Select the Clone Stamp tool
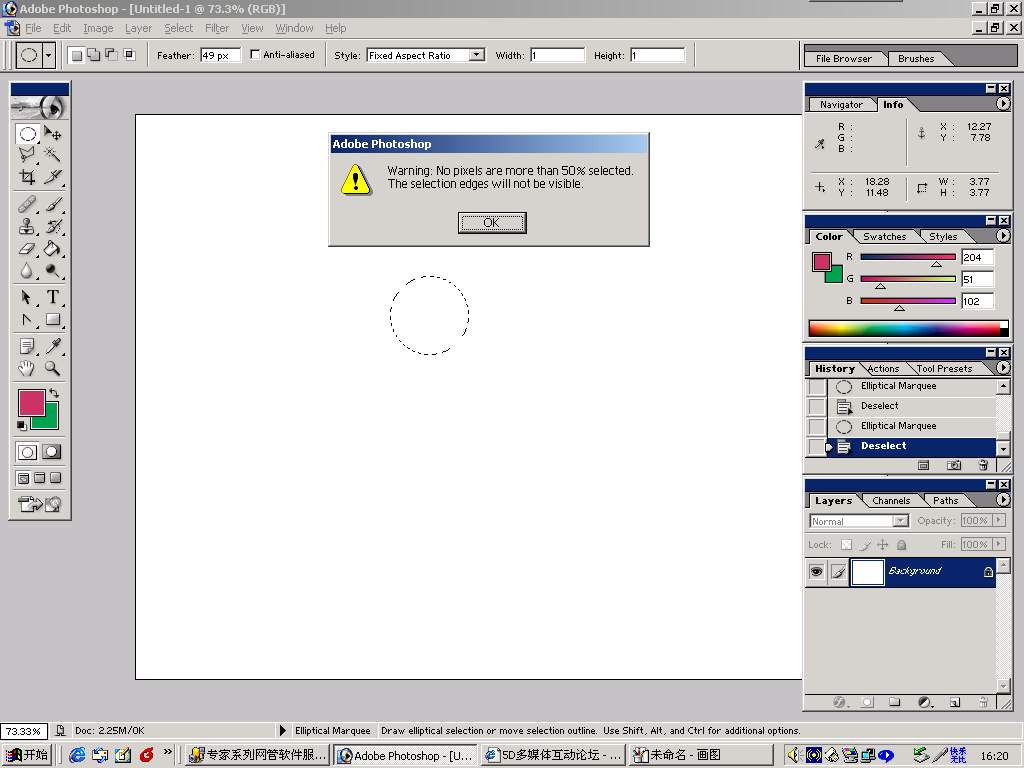Screen dimensions: 1024x768 click(27, 227)
